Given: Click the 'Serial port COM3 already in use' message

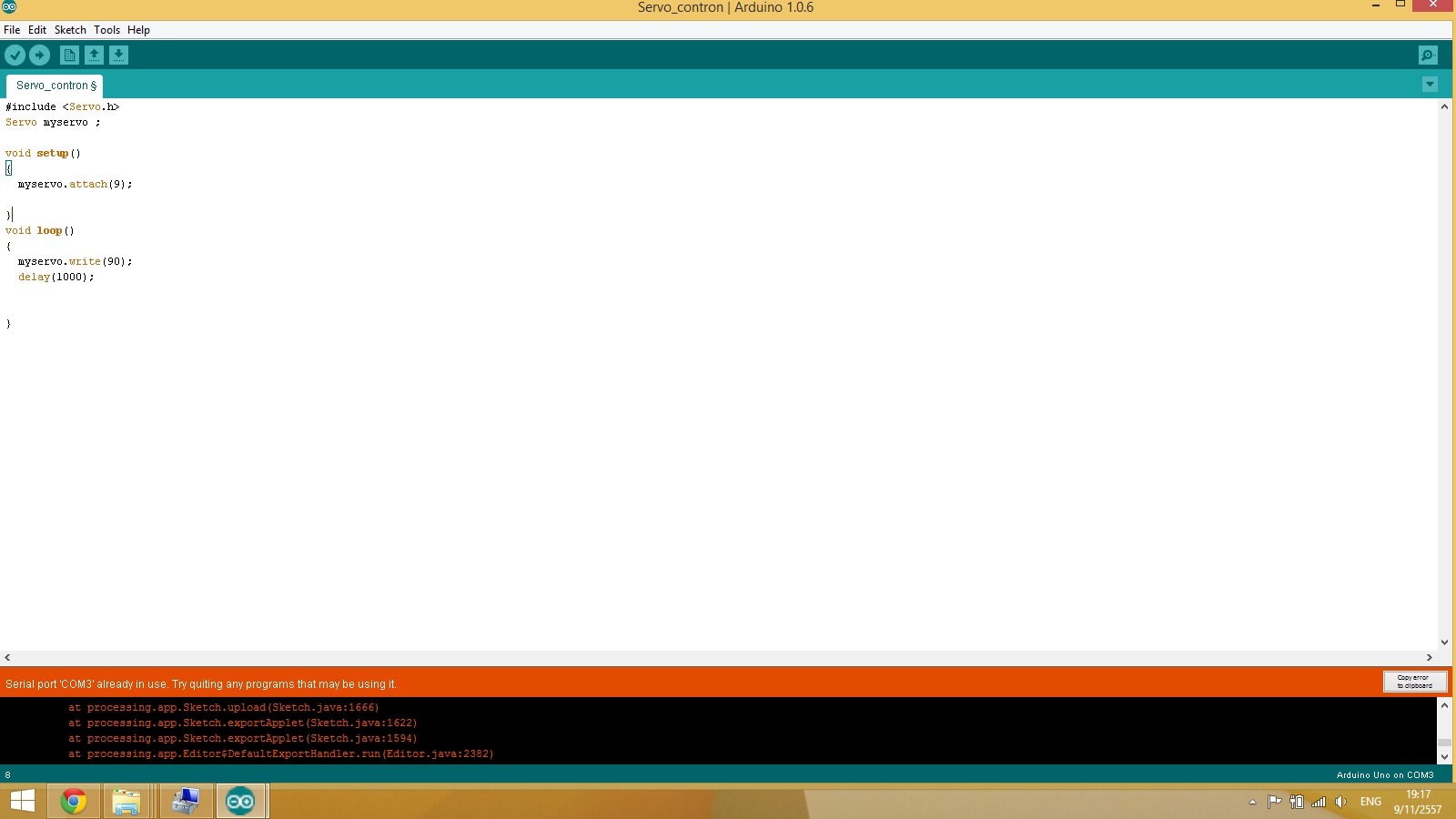Looking at the screenshot, I should (x=201, y=684).
